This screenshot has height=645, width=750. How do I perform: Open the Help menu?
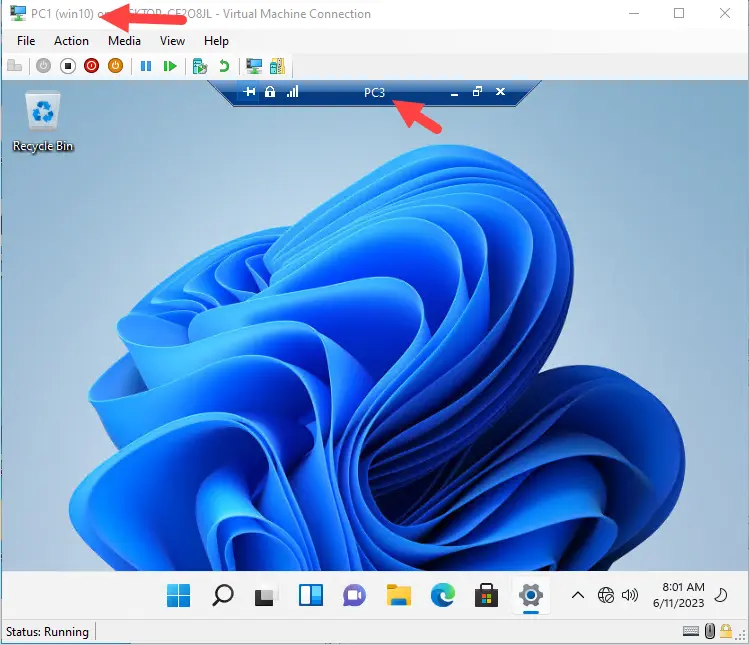[x=216, y=41]
